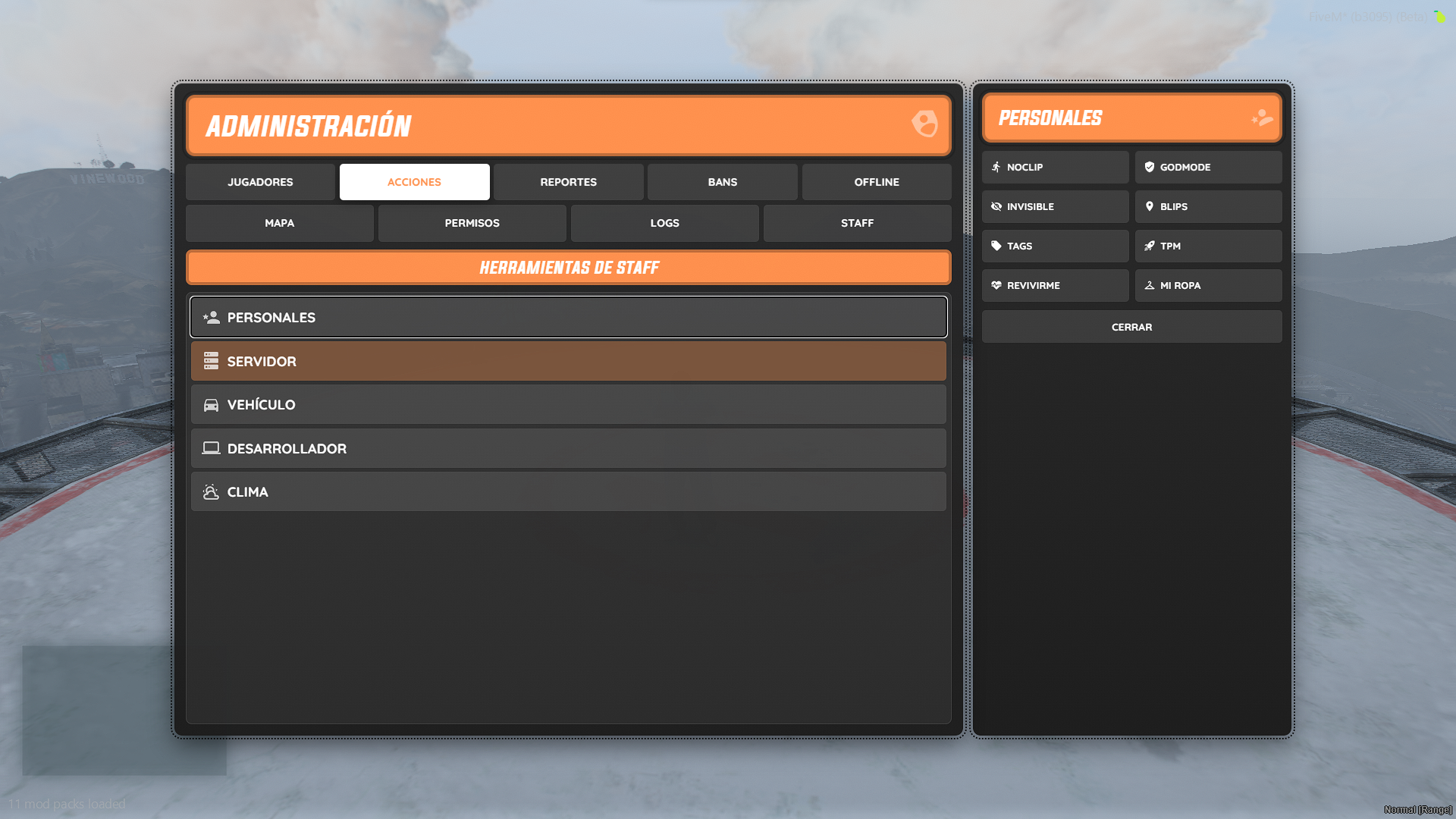This screenshot has width=1456, height=819.
Task: Click the car icon beside Vehículo
Action: coord(211,405)
